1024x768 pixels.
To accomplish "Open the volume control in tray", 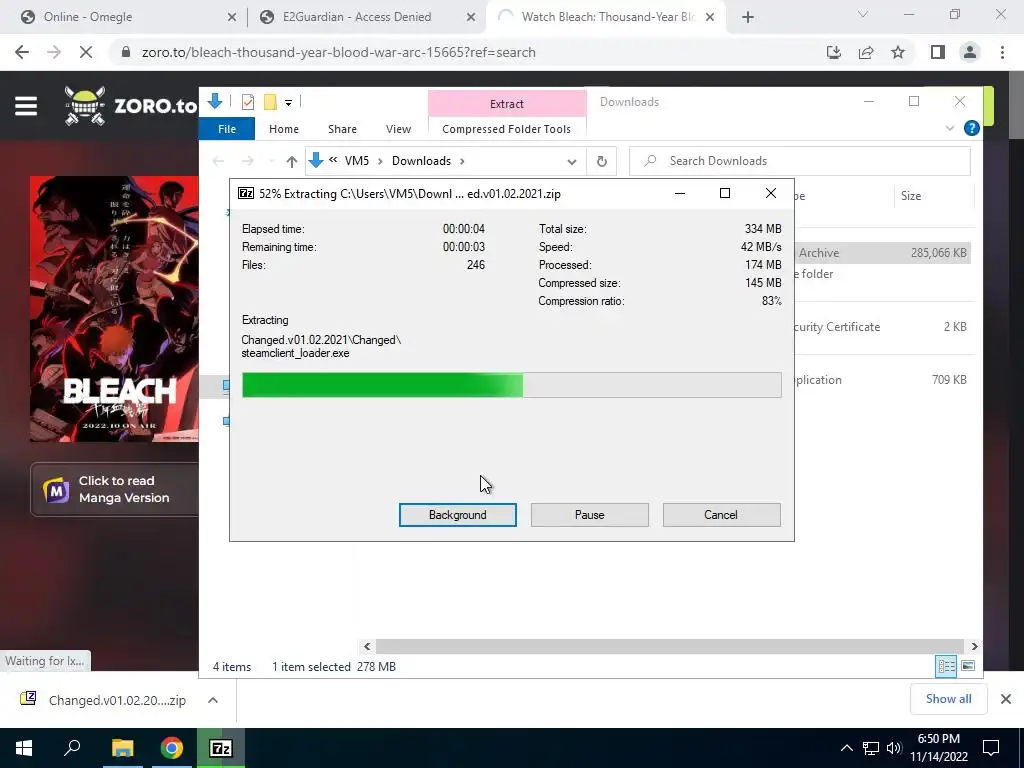I will coord(894,748).
